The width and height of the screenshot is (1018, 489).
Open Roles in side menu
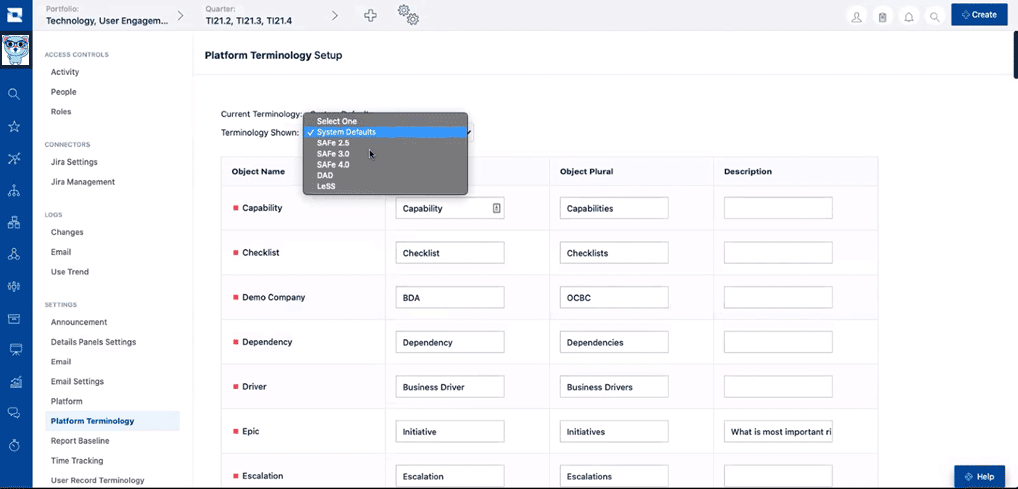point(61,112)
